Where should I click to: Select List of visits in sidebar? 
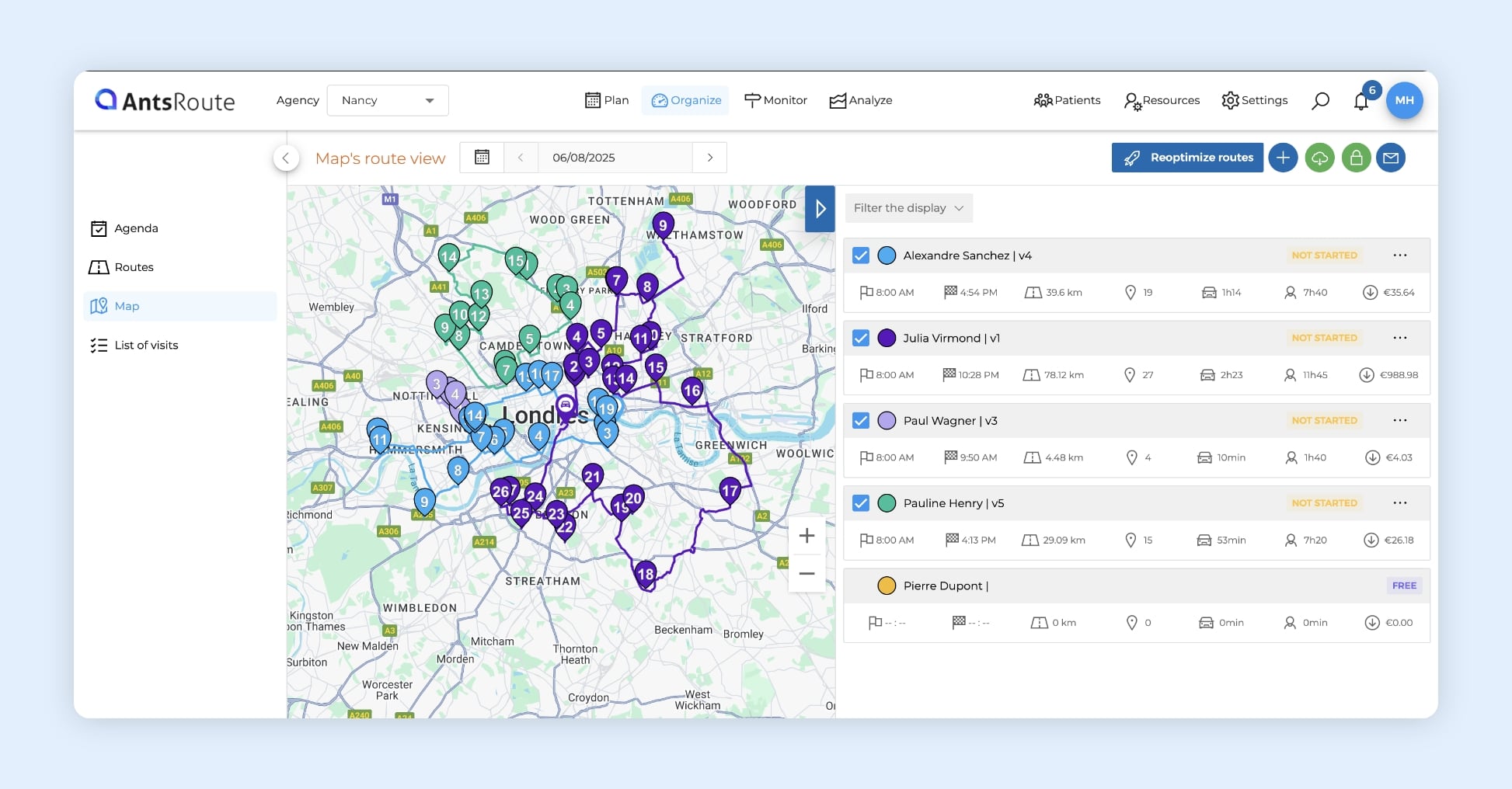(x=180, y=345)
